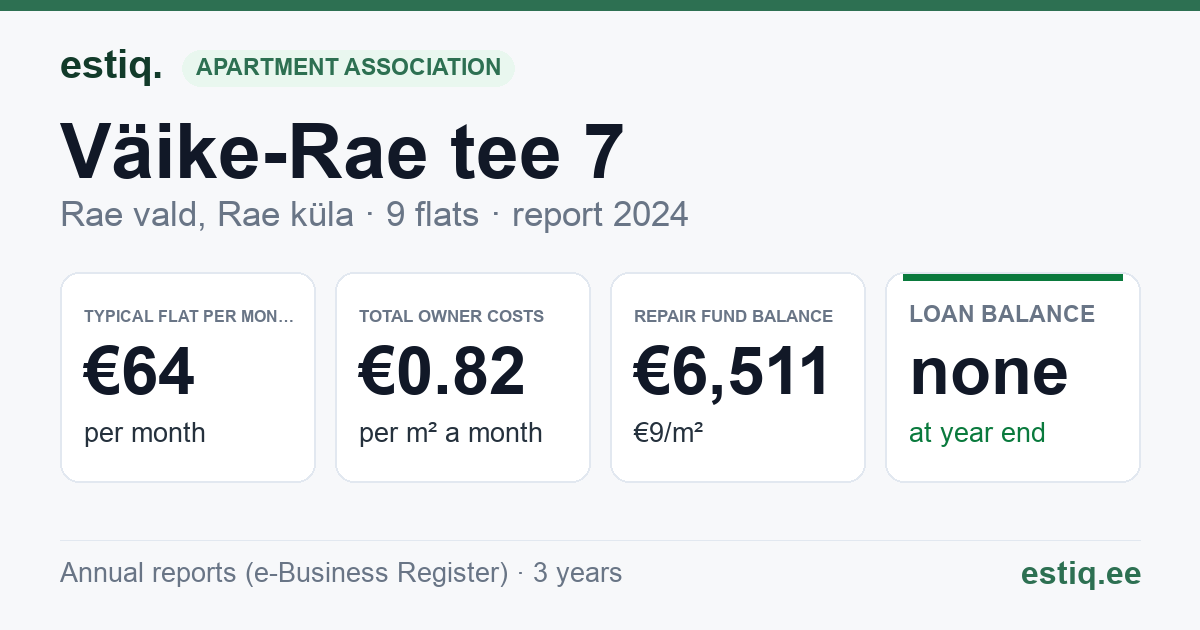Click the 'none' loan balance value

989,372
